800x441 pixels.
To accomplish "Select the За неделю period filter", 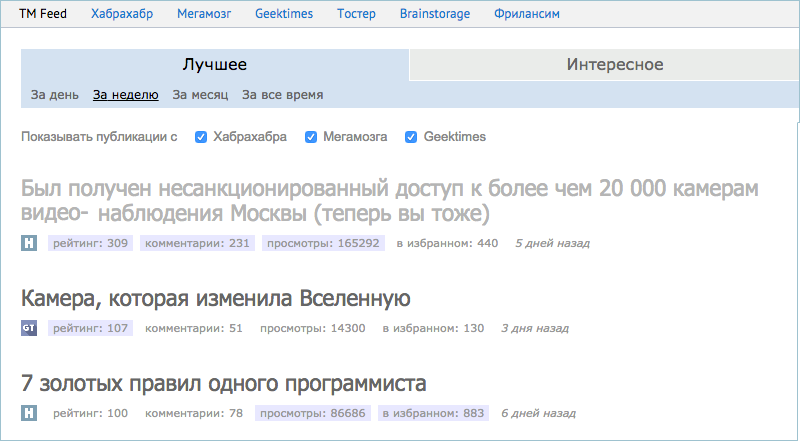I will pos(126,95).
